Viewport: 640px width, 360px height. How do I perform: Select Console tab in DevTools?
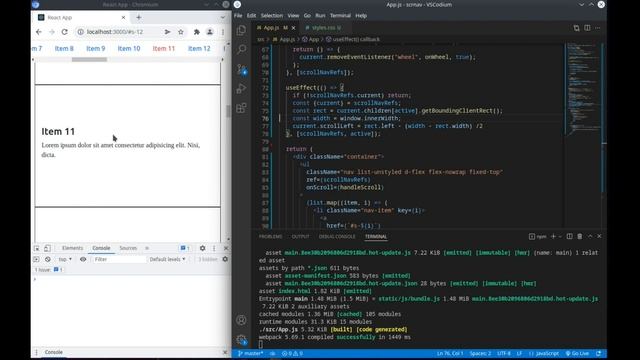click(101, 248)
